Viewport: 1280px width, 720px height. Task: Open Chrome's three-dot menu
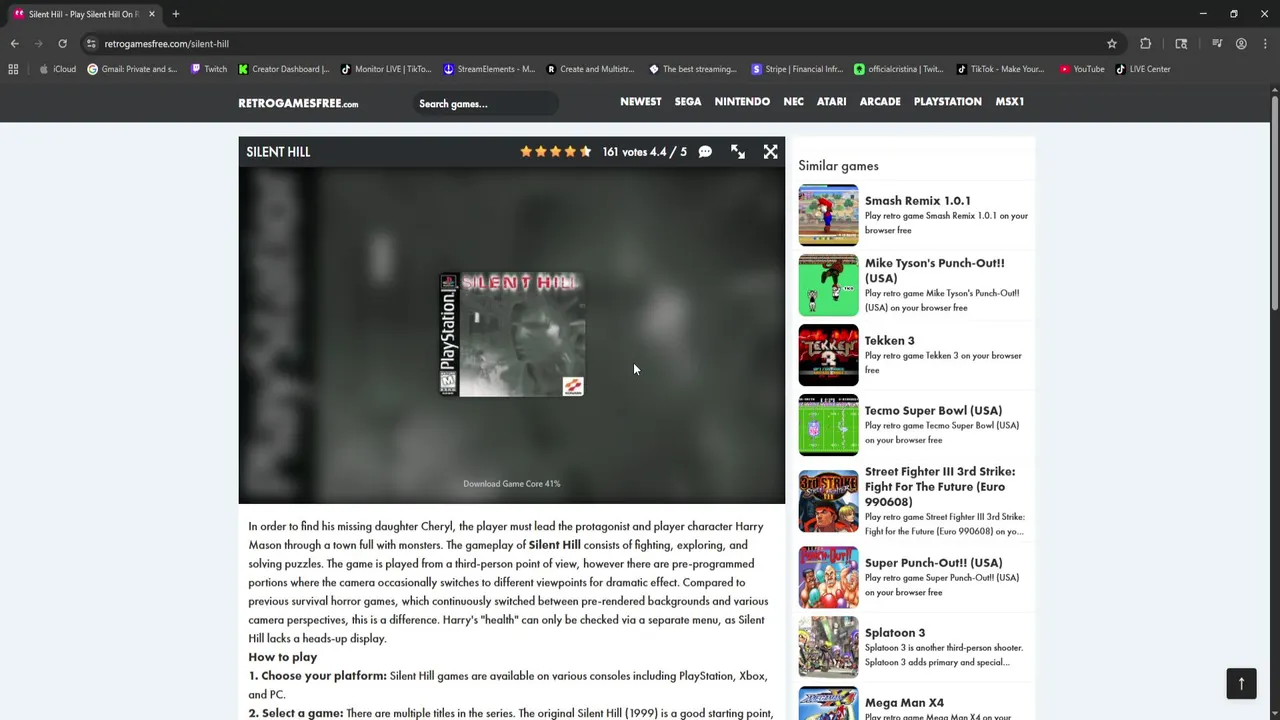tap(1265, 44)
